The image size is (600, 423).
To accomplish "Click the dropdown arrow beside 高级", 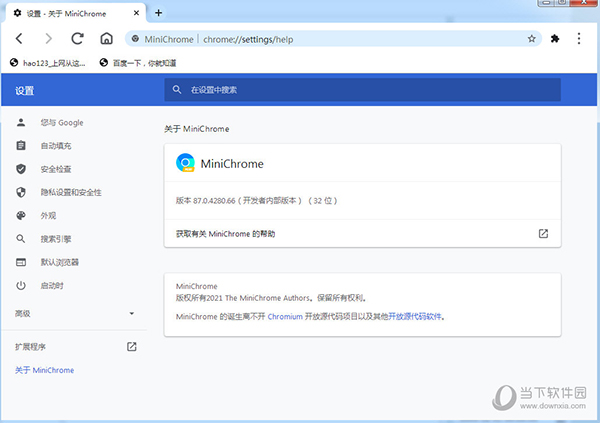I will click(x=132, y=314).
